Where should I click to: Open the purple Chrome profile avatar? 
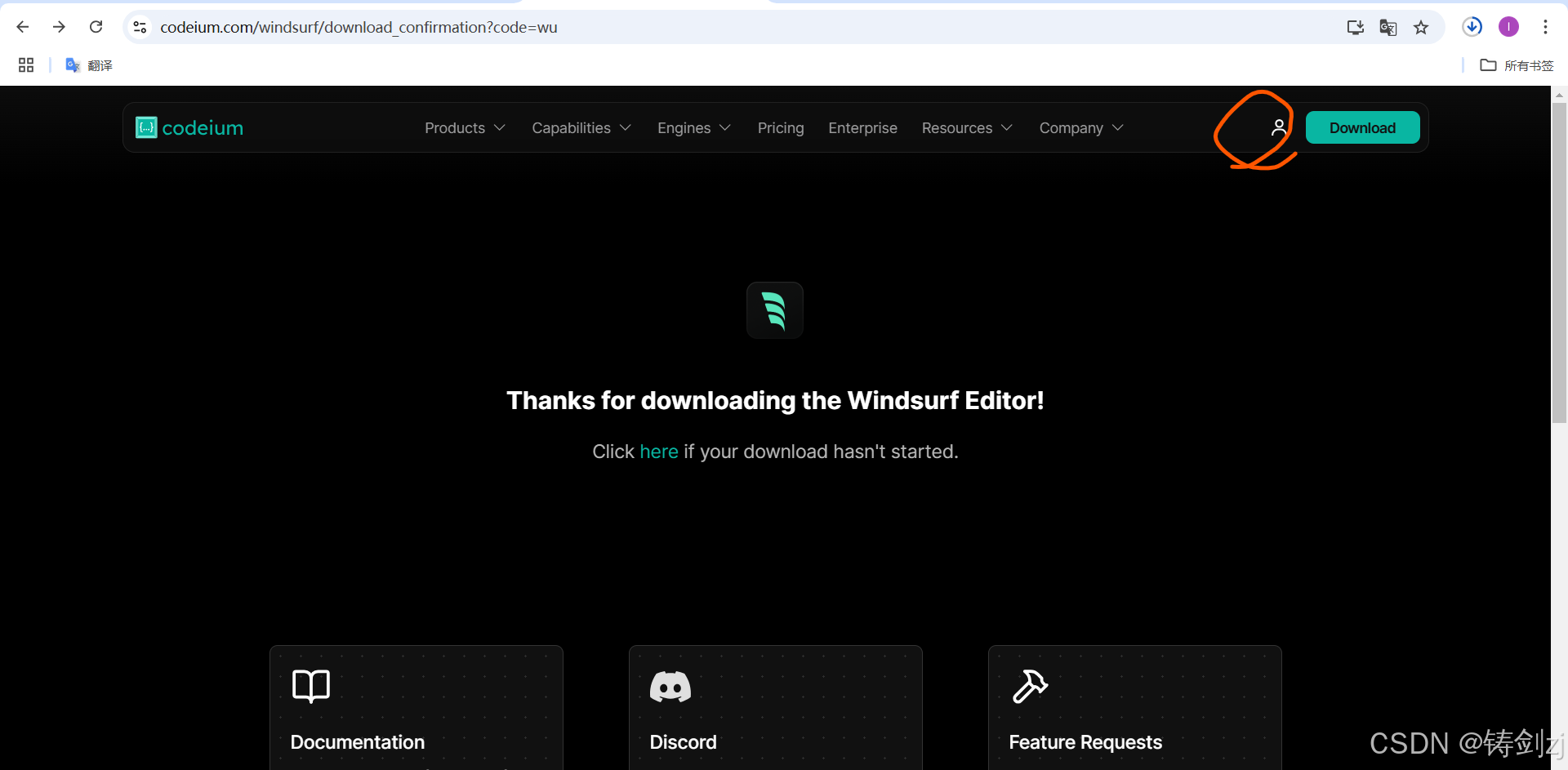(1508, 27)
